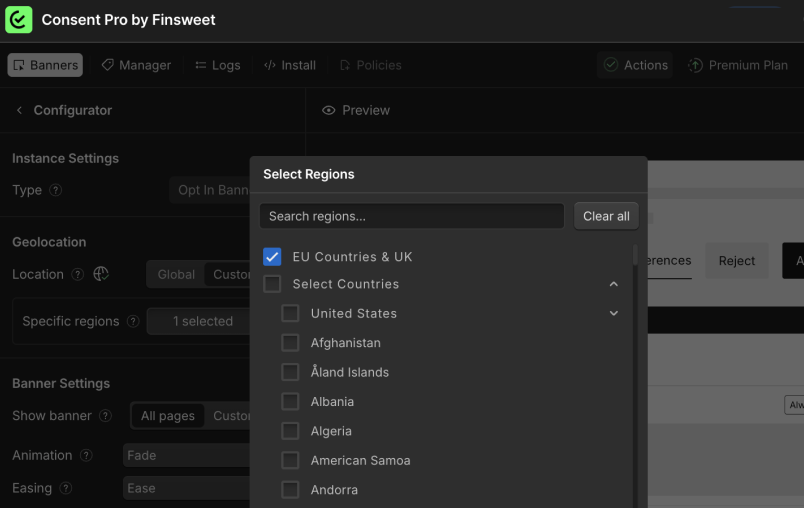
Task: Click the back arrow beside Configurator
Action: click(19, 110)
